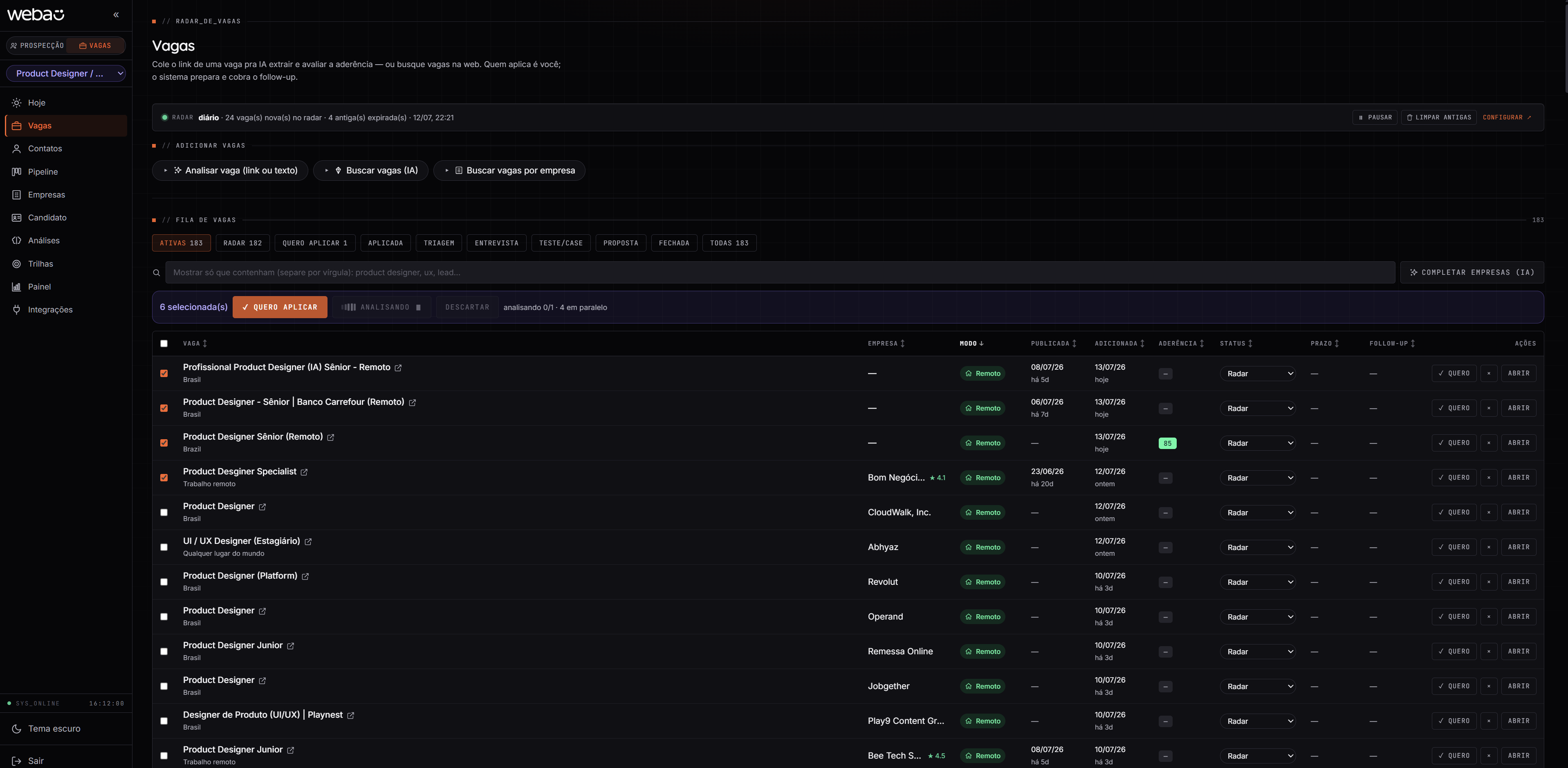The height and width of the screenshot is (768, 1568).
Task: Click Quero for Play9 Content row
Action: click(1454, 721)
